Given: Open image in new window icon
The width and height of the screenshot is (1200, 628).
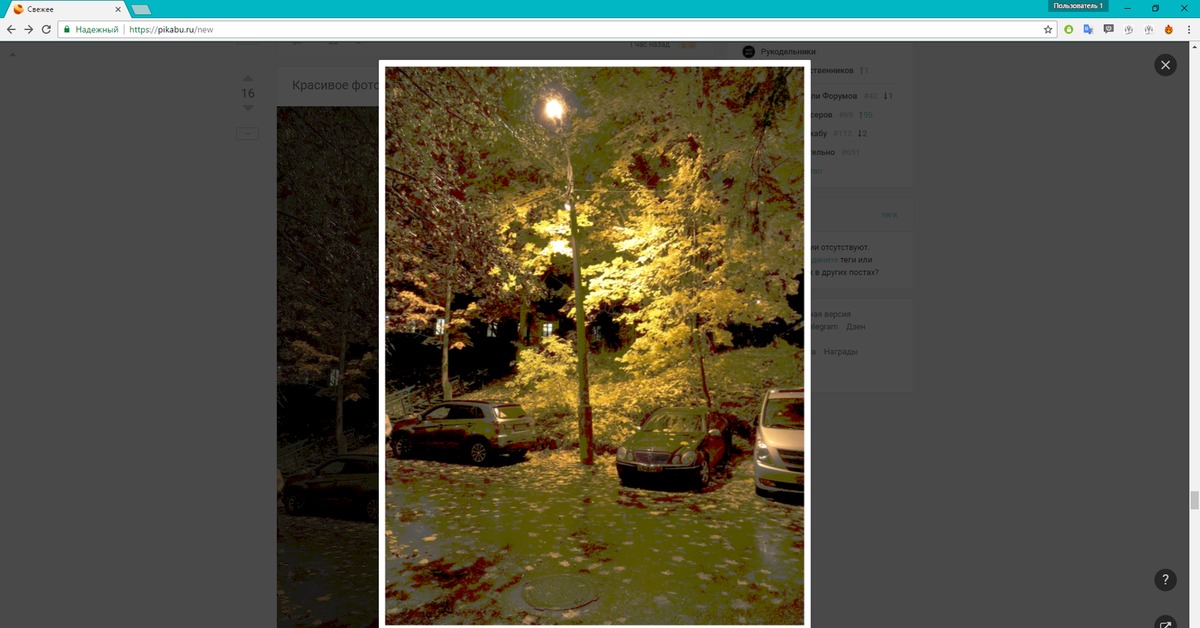Looking at the screenshot, I should click(x=1165, y=623).
